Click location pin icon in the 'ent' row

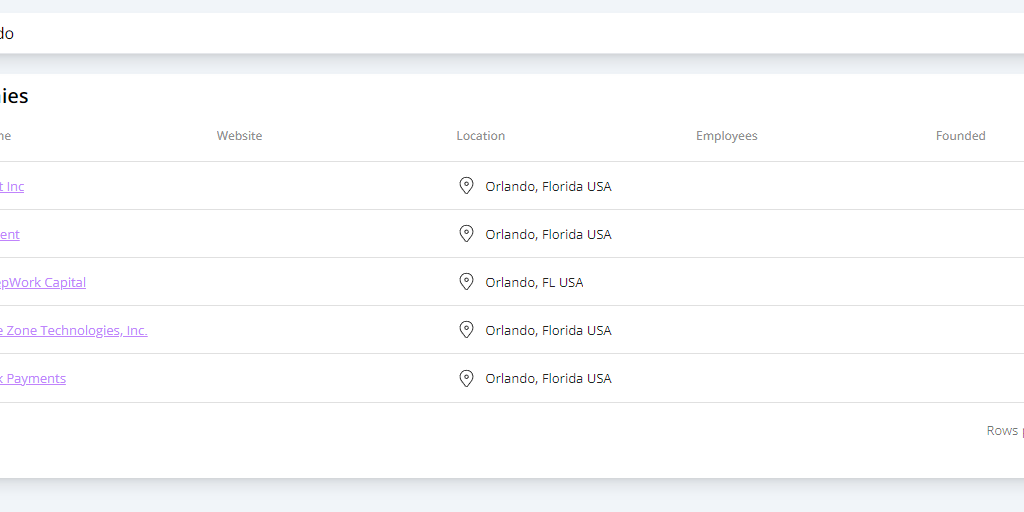[x=466, y=234]
